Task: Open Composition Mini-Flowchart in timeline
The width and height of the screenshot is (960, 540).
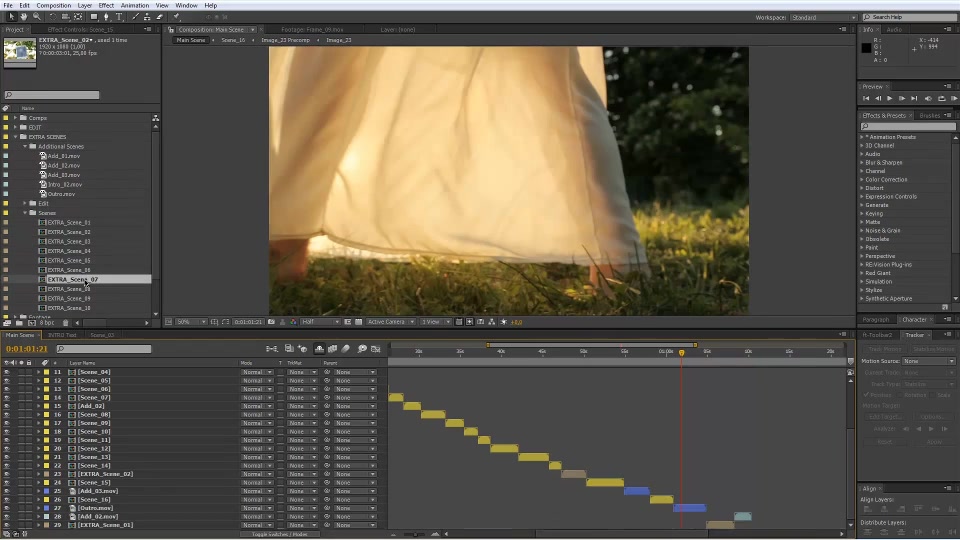Action: (x=272, y=349)
